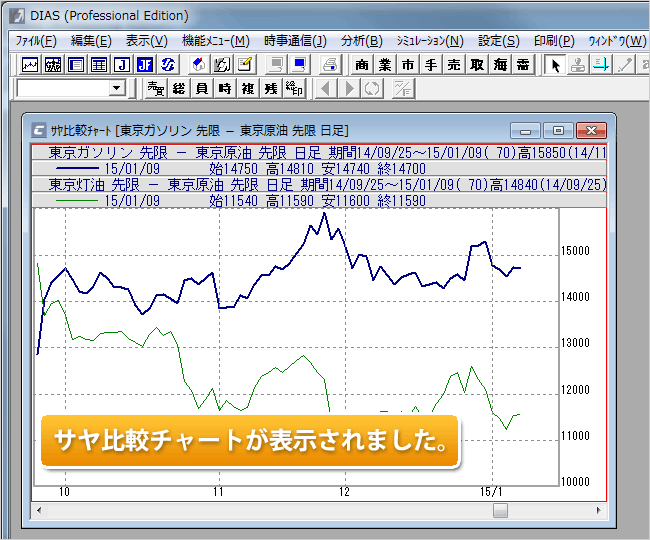Click the 時 icon in second toolbar

tap(225, 89)
